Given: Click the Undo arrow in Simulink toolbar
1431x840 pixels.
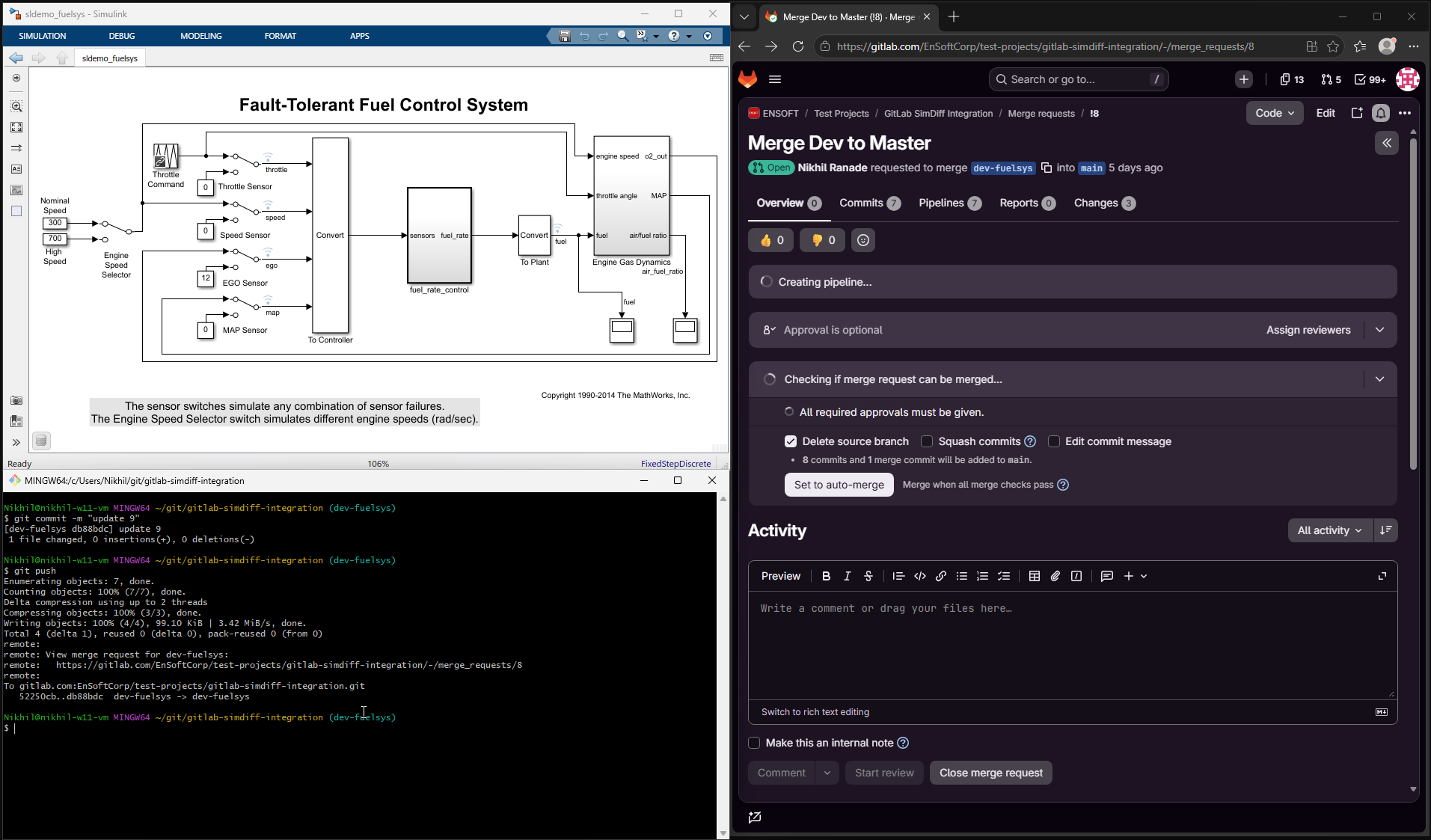Looking at the screenshot, I should [x=584, y=36].
